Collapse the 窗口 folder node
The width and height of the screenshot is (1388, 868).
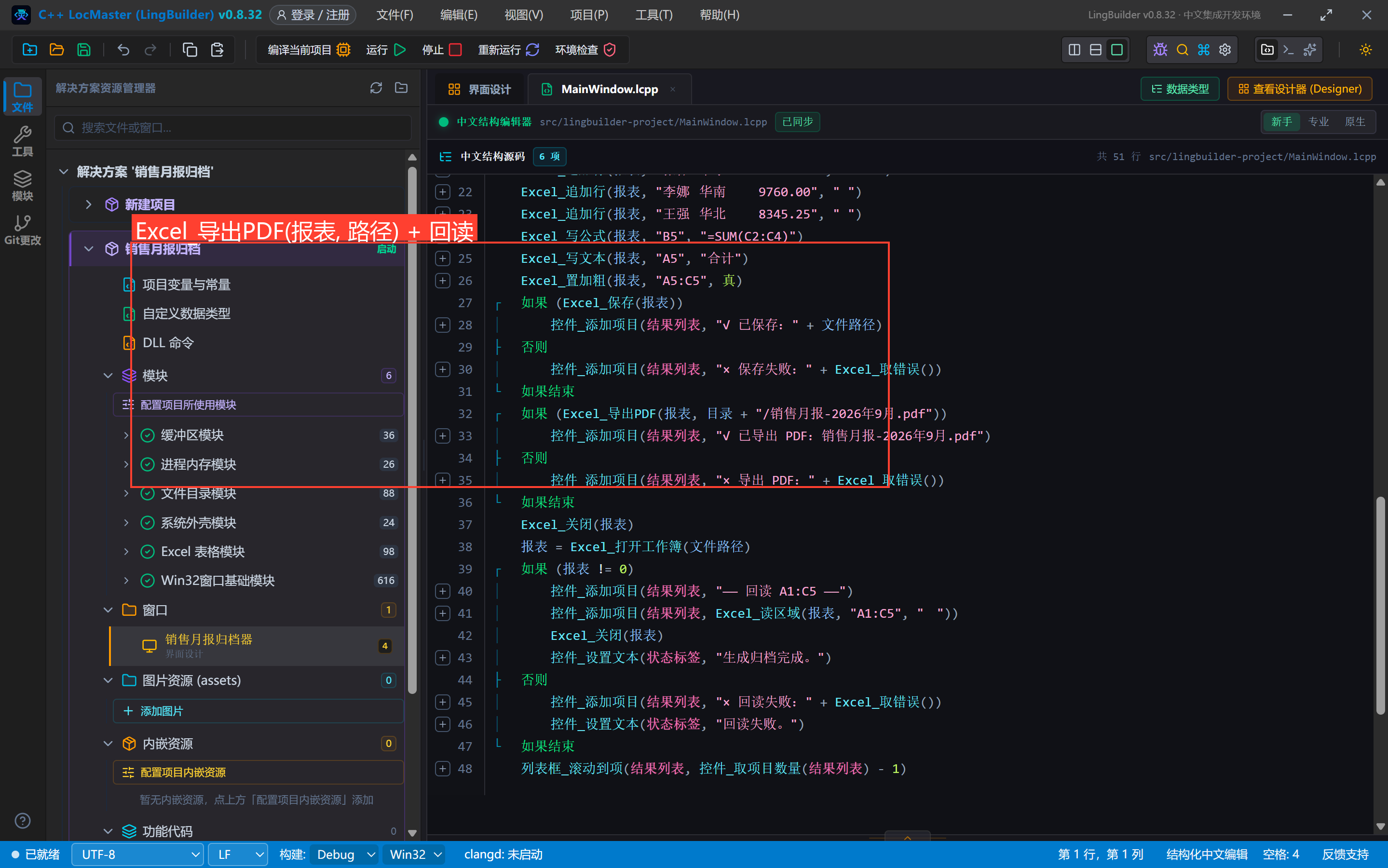coord(108,610)
